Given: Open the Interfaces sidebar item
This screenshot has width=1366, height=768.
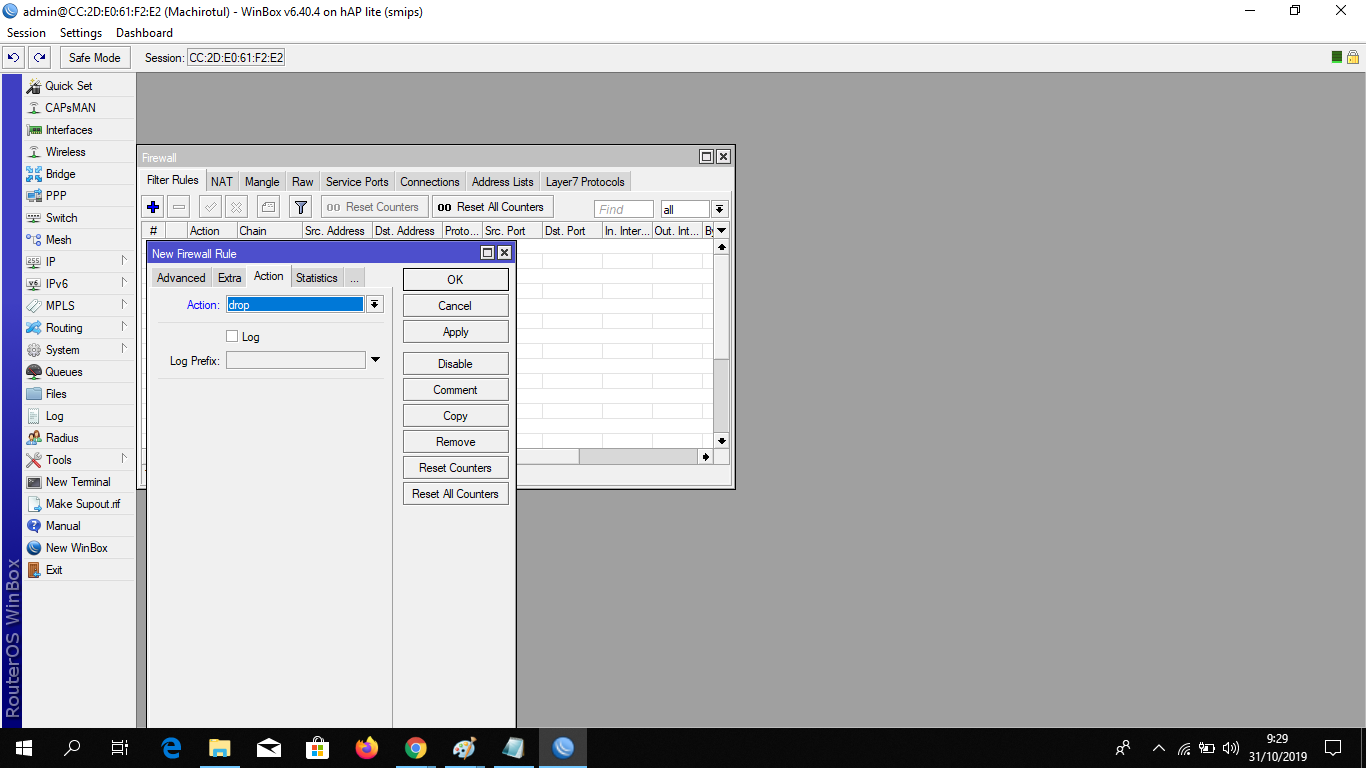Looking at the screenshot, I should tap(79, 130).
